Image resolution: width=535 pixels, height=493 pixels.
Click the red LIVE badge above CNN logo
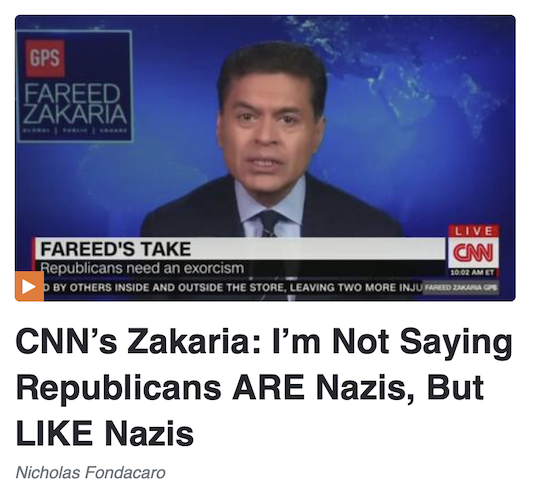point(473,231)
